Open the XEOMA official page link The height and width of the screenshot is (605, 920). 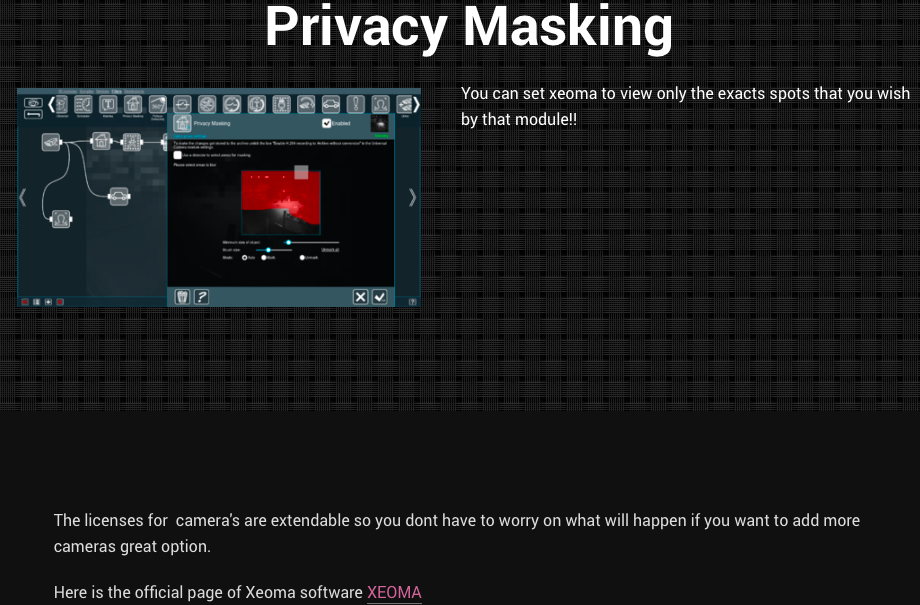tap(394, 592)
